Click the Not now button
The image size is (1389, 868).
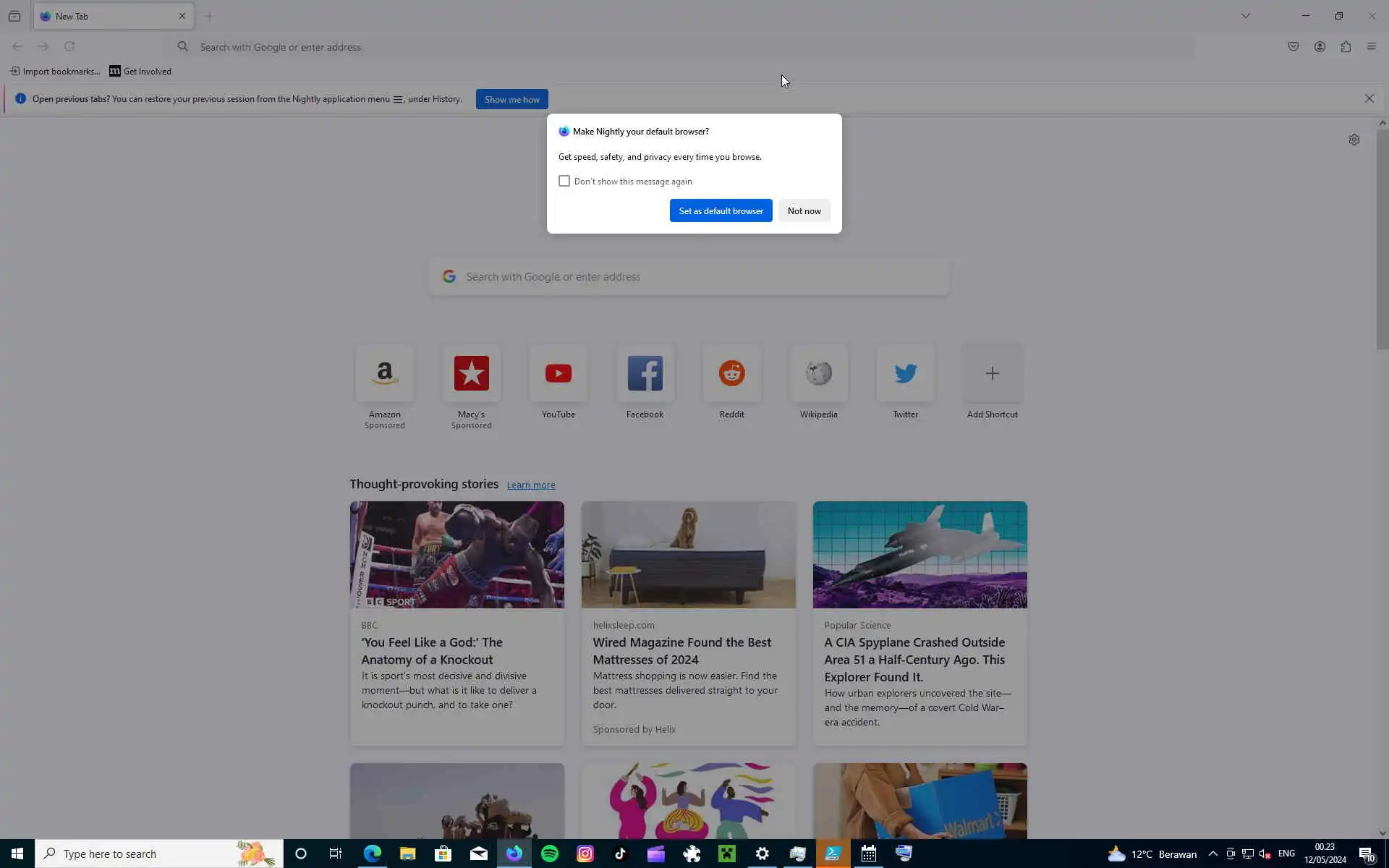point(804,210)
